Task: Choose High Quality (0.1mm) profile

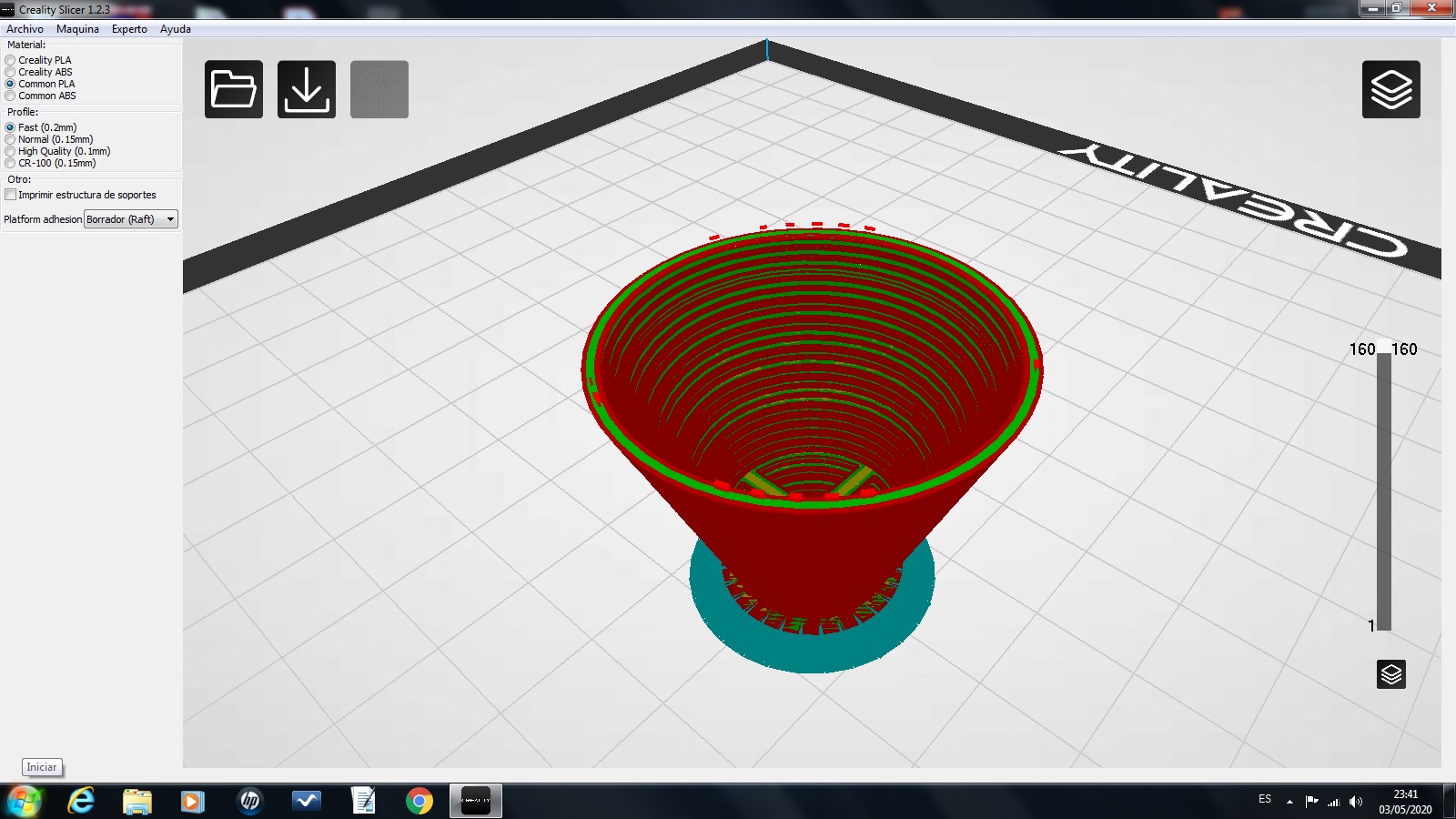Action: tap(11, 151)
